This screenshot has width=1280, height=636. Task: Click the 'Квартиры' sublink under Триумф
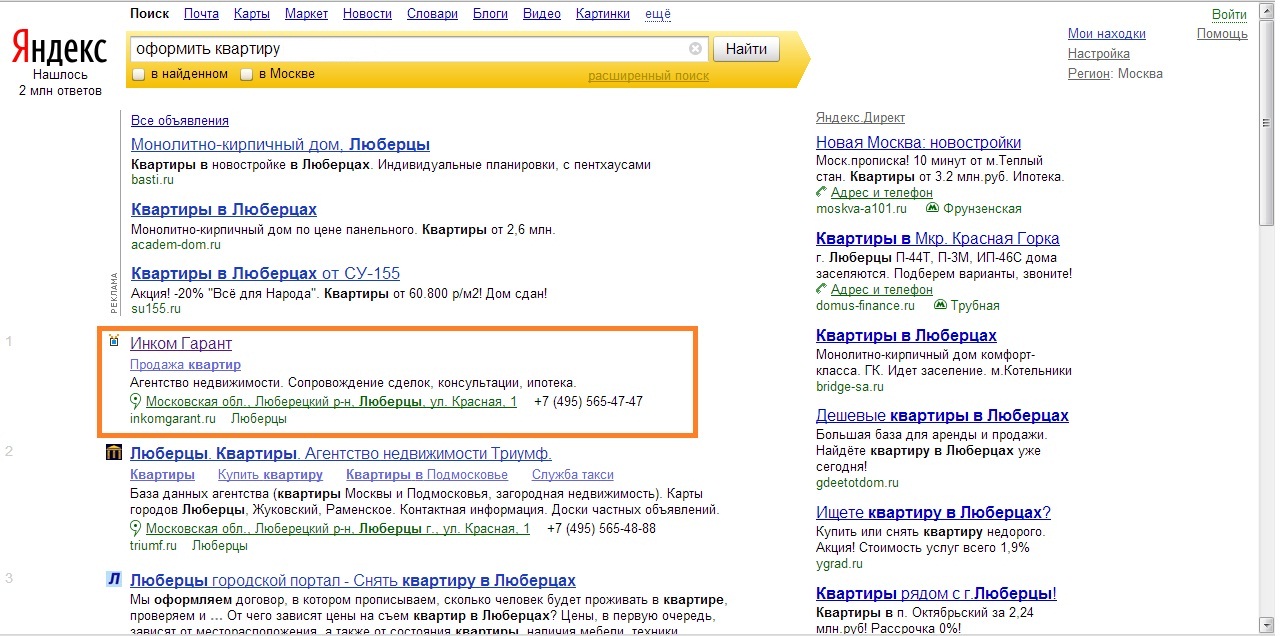pos(162,475)
